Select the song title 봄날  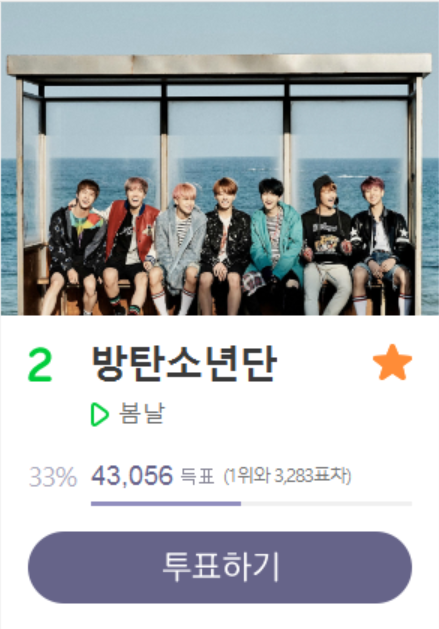tap(142, 413)
